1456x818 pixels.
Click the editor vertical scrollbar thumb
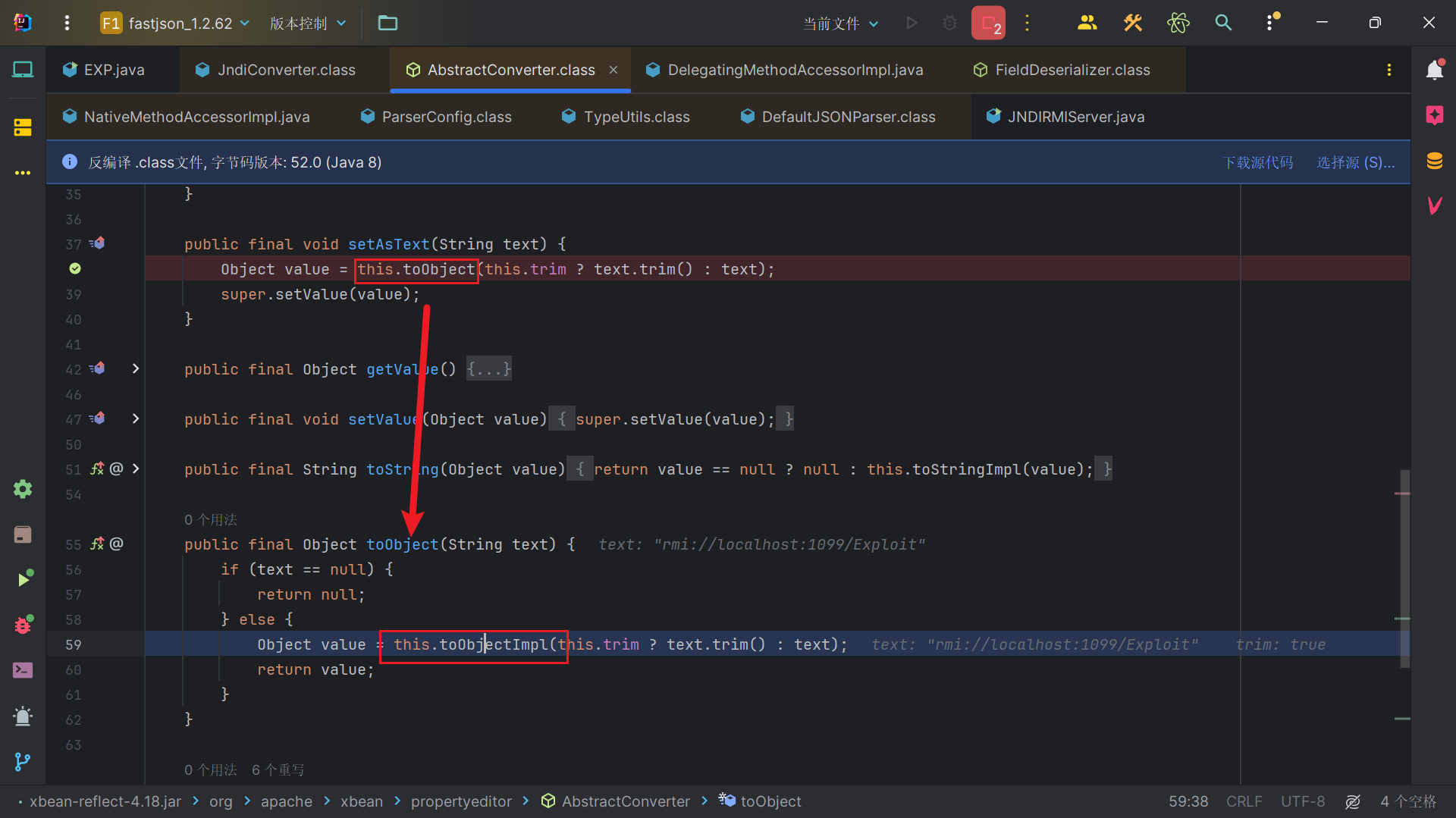(x=1404, y=569)
